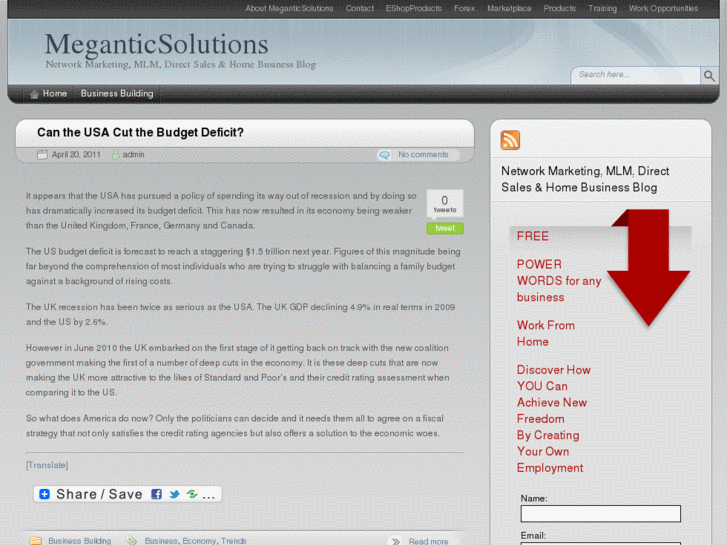Click the Economy tag link
Image resolution: width=727 pixels, height=545 pixels.
tap(199, 541)
